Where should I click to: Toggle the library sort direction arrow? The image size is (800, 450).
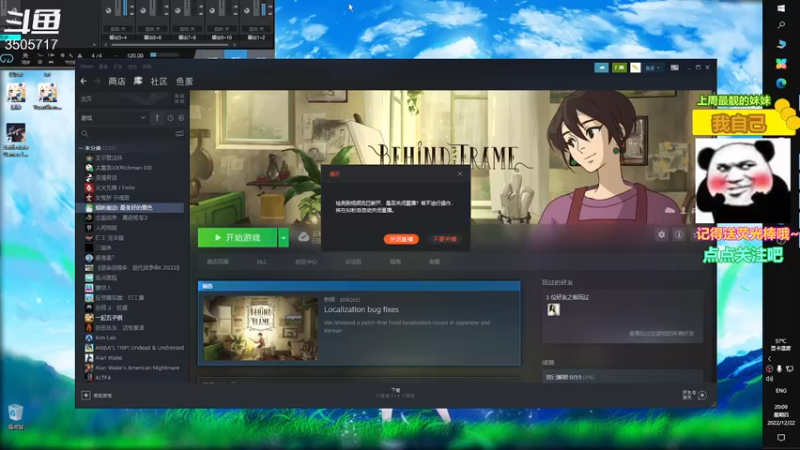157,118
